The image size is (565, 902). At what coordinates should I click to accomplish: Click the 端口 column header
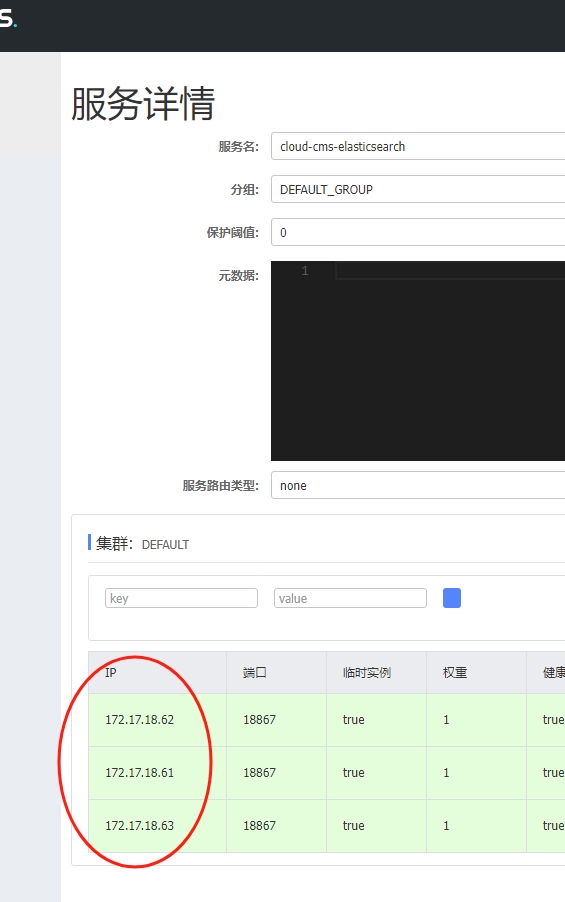pos(277,672)
